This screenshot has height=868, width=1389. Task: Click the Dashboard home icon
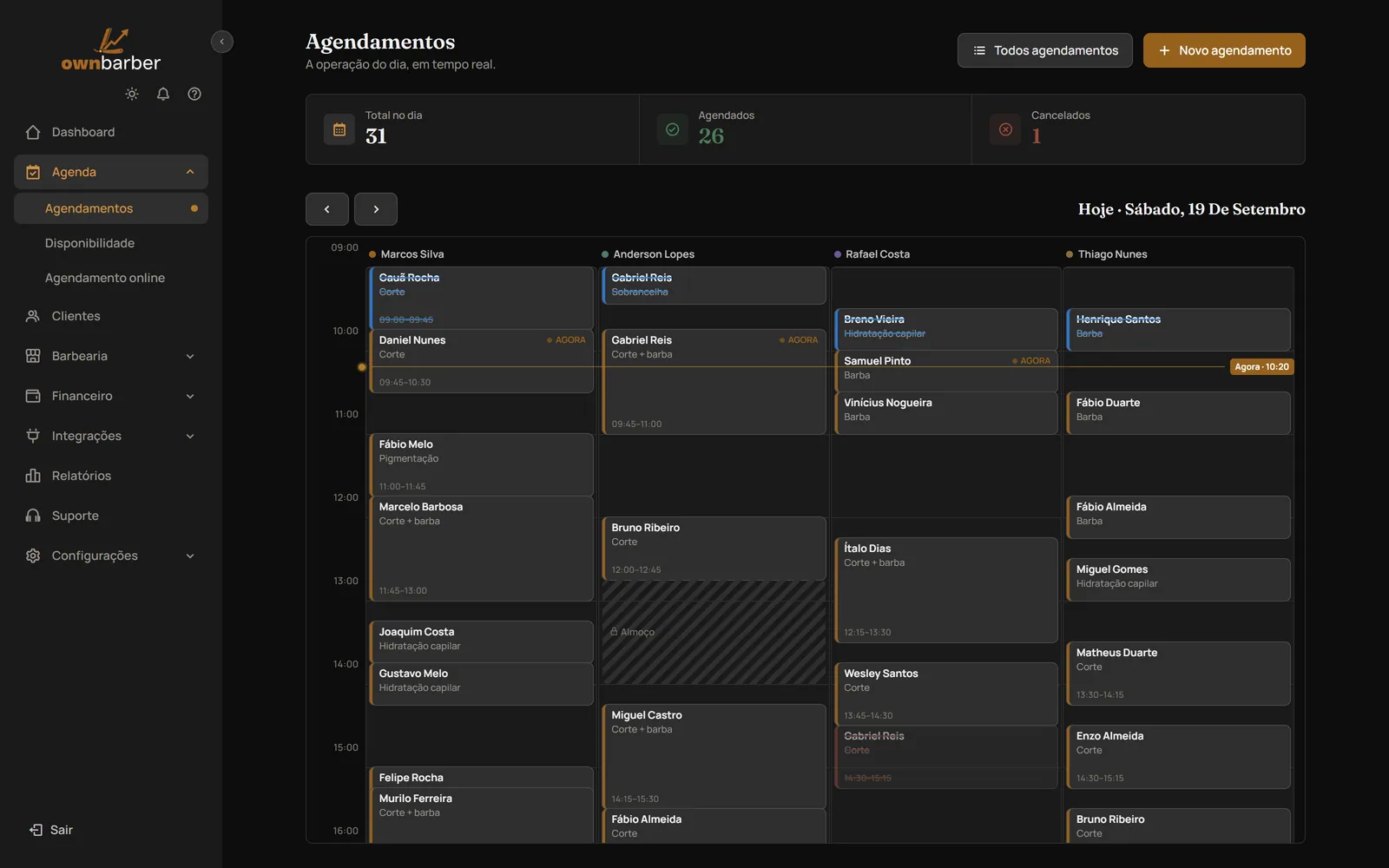pos(33,132)
